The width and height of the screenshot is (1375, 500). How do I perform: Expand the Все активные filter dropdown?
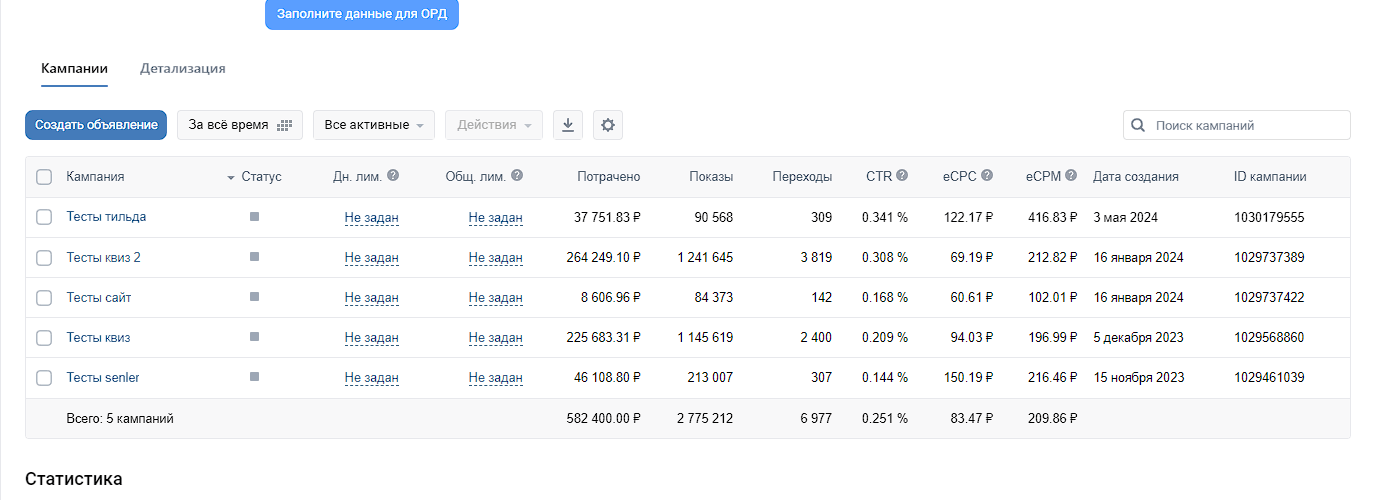pos(374,125)
